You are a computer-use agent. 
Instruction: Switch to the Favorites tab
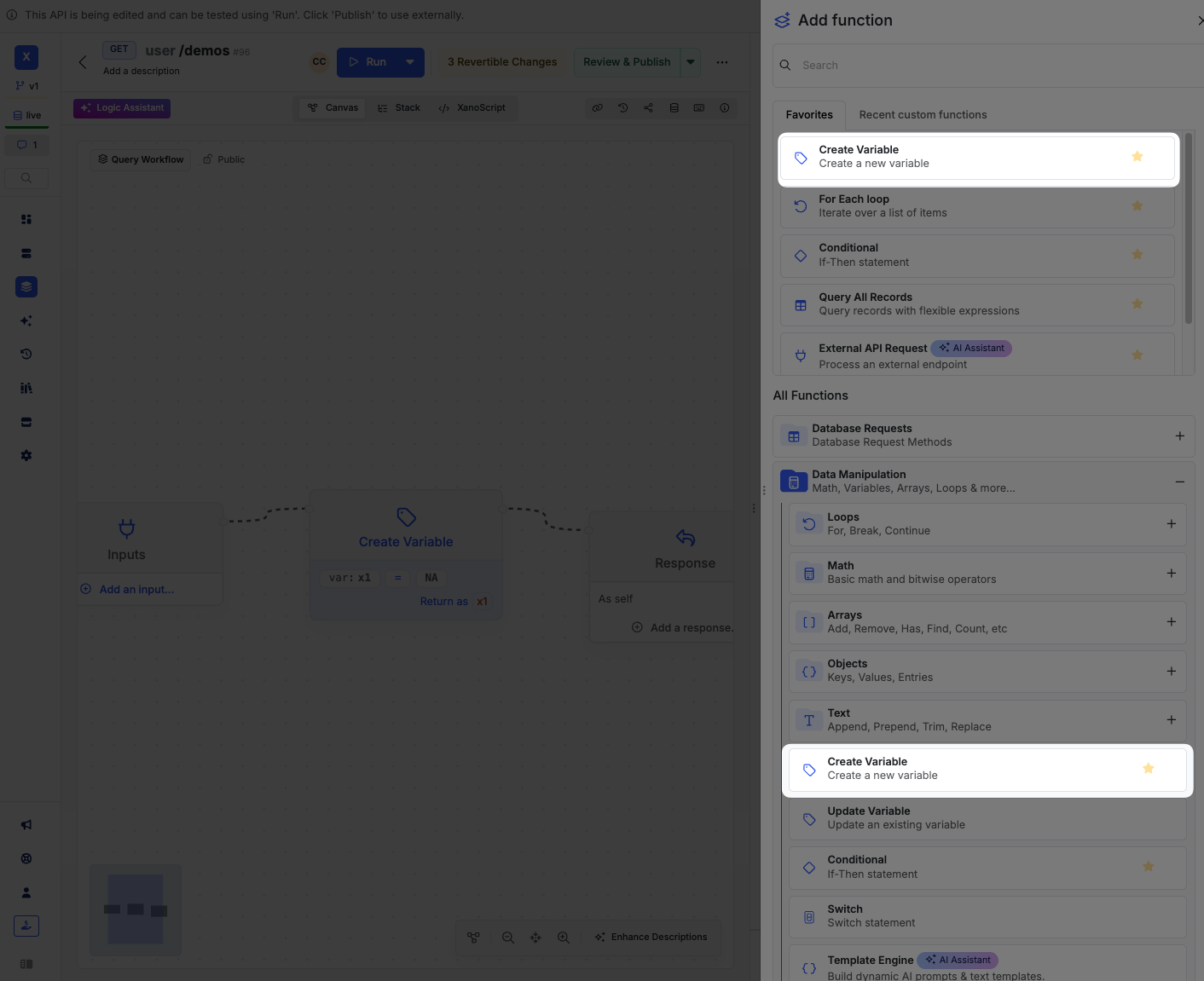coord(809,115)
